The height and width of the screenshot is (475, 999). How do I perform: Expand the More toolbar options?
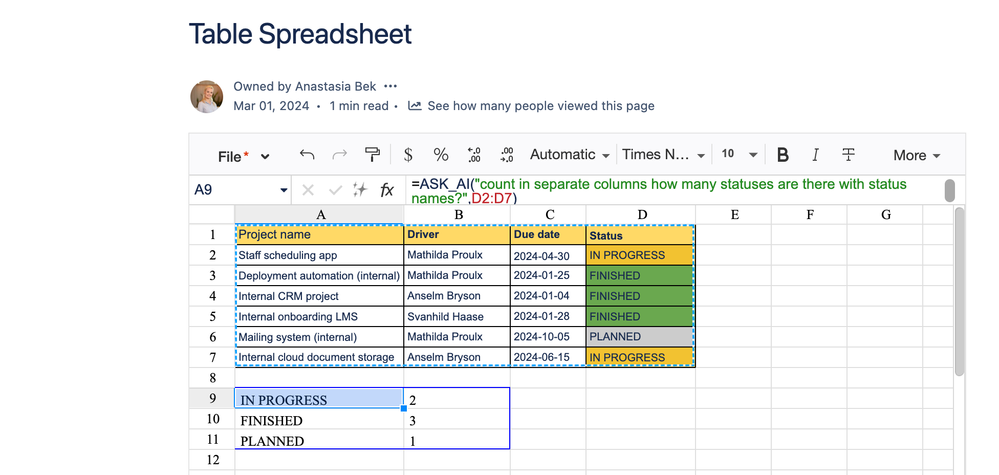click(x=916, y=155)
